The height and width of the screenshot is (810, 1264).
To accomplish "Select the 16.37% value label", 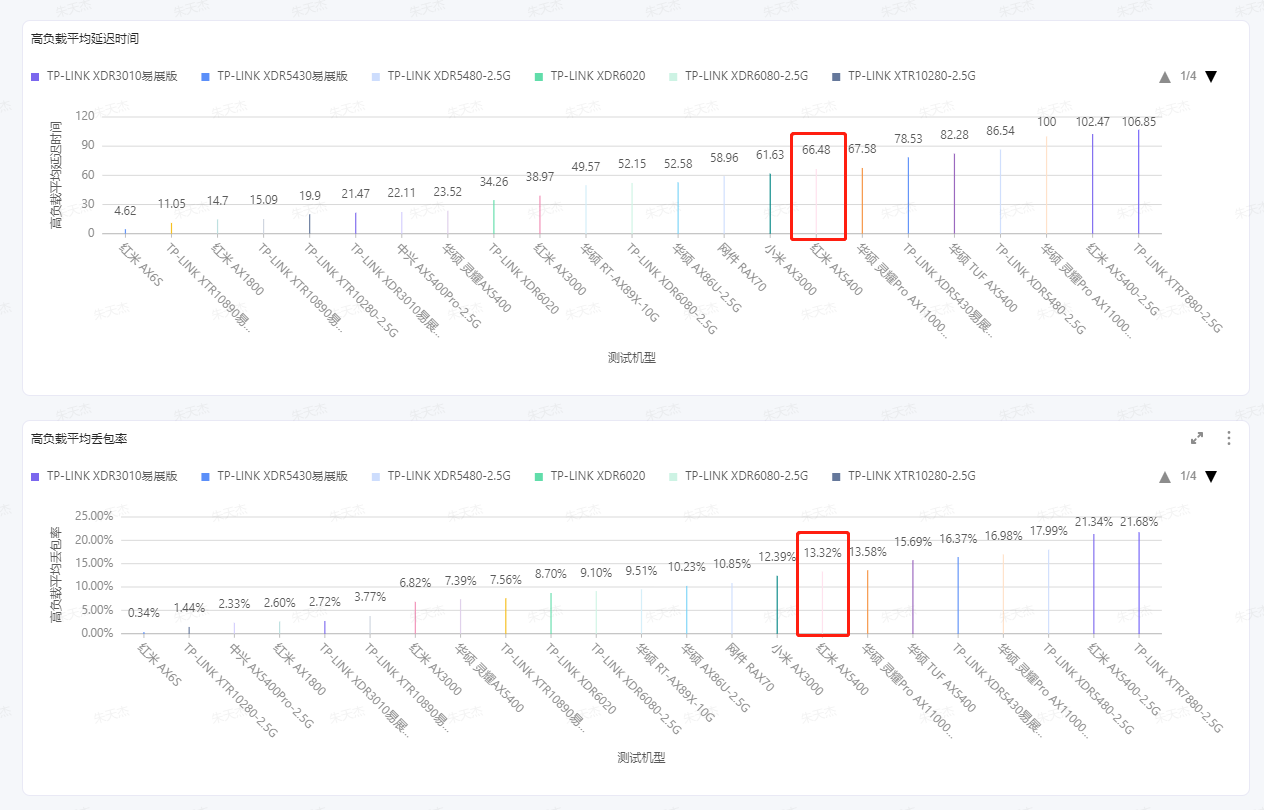I will click(x=958, y=538).
